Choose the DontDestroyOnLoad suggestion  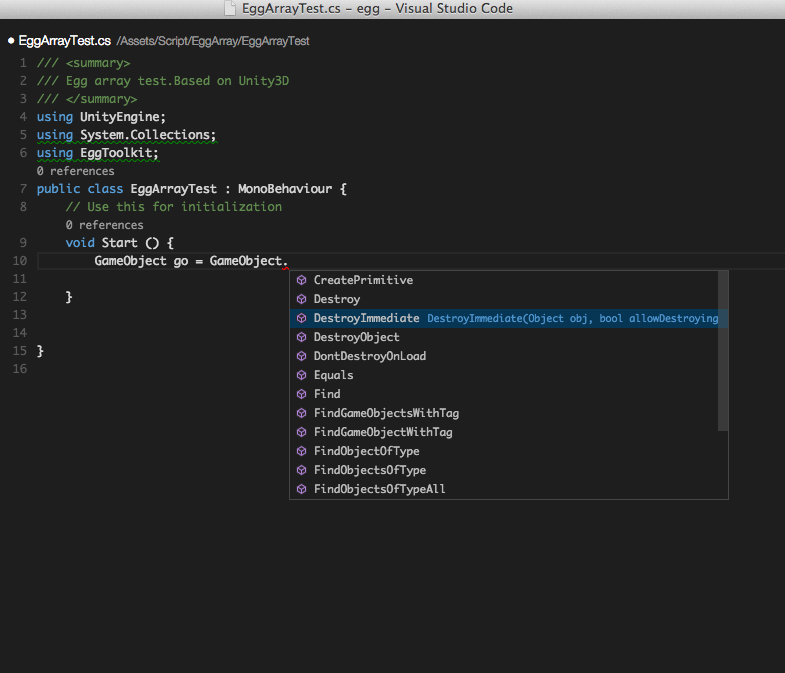[504, 356]
